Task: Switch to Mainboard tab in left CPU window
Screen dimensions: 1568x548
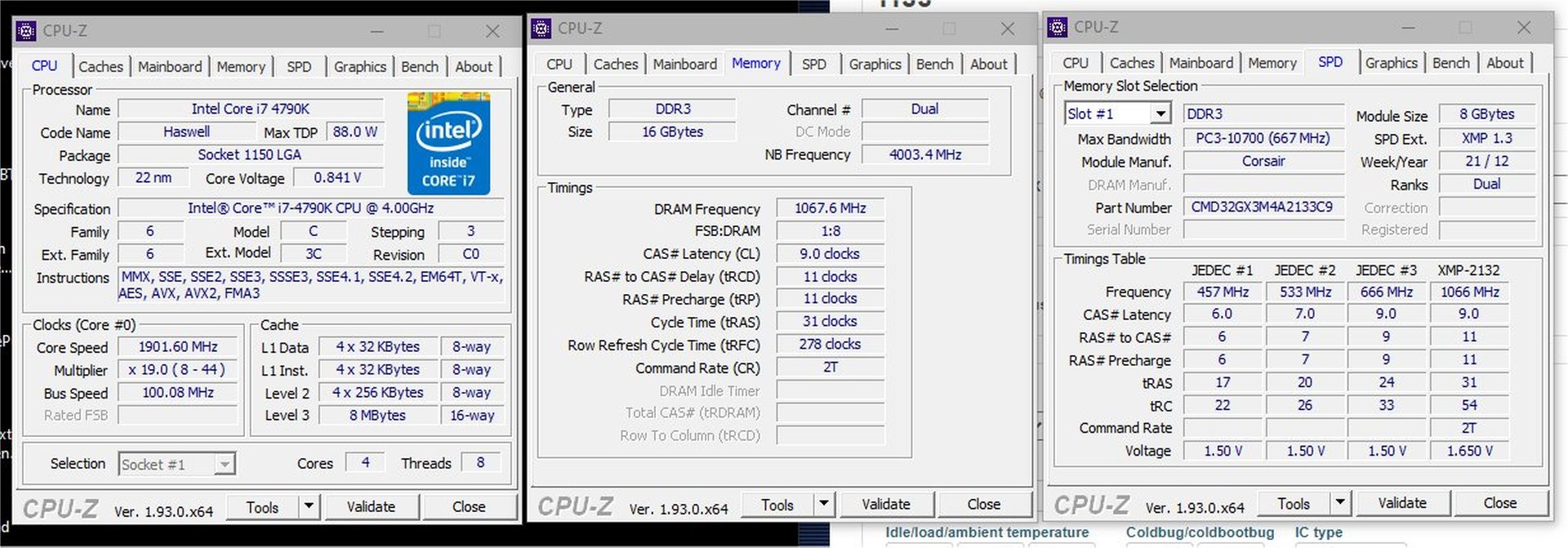Action: (169, 67)
